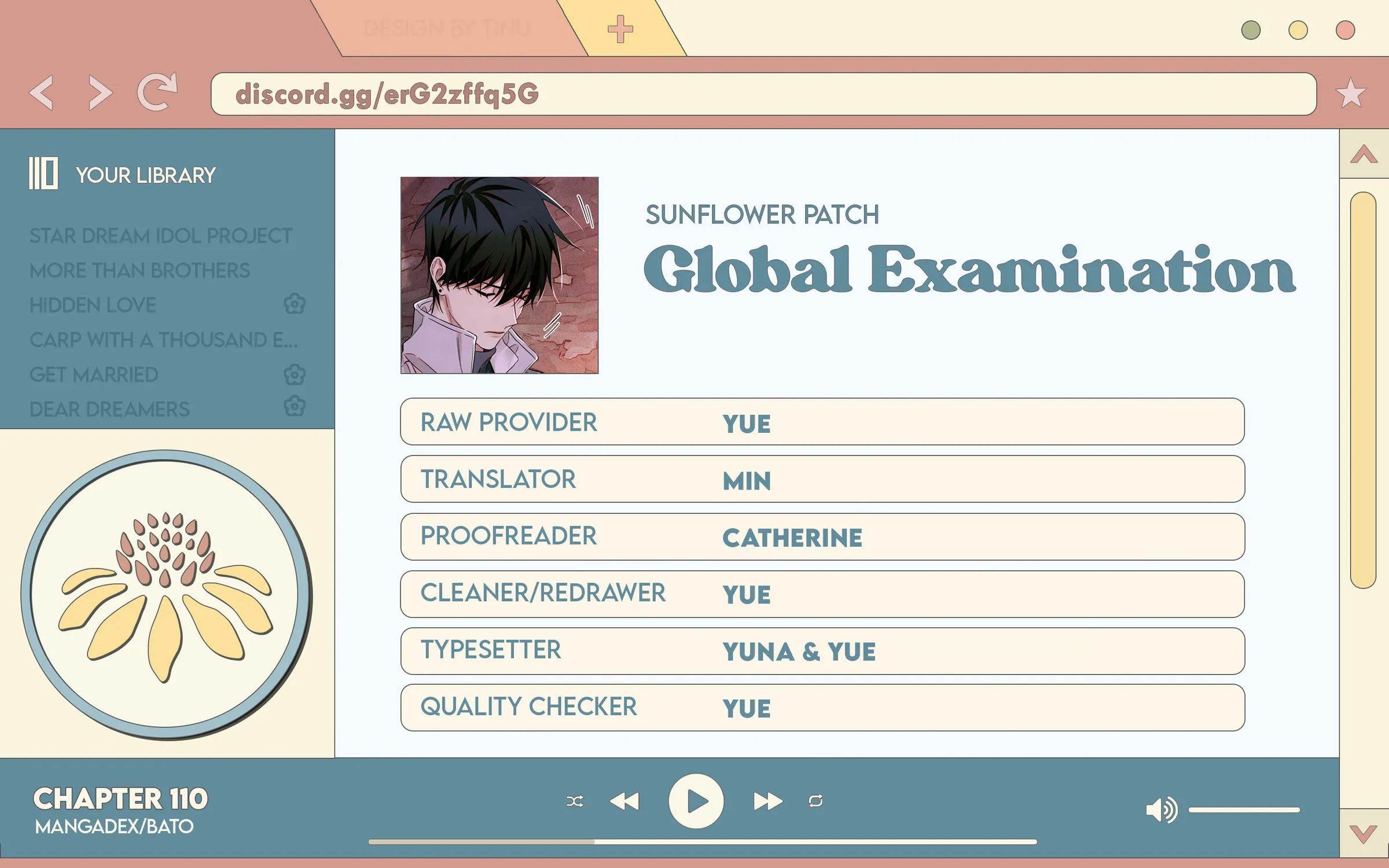This screenshot has height=868, width=1389.
Task: Click the discord.gg address bar
Action: coord(764,94)
